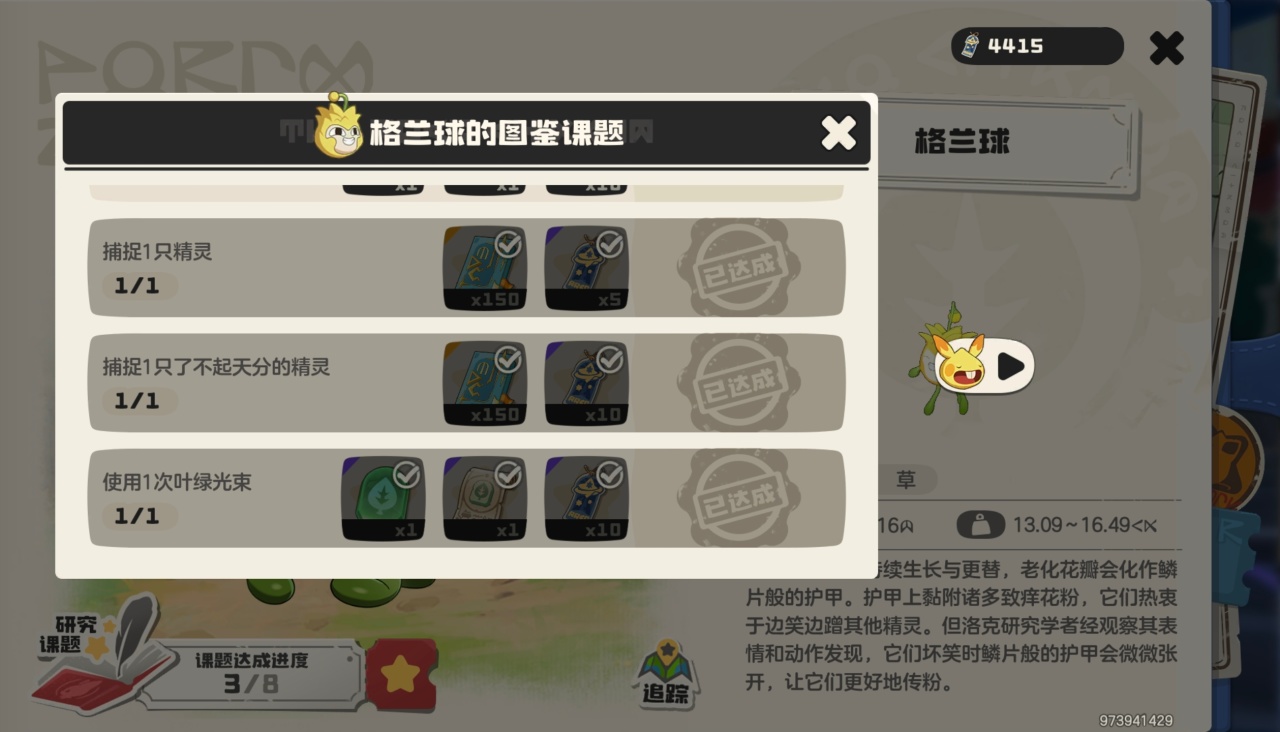Click the 格兰球 avatar in popup title
The image size is (1280, 732).
338,126
